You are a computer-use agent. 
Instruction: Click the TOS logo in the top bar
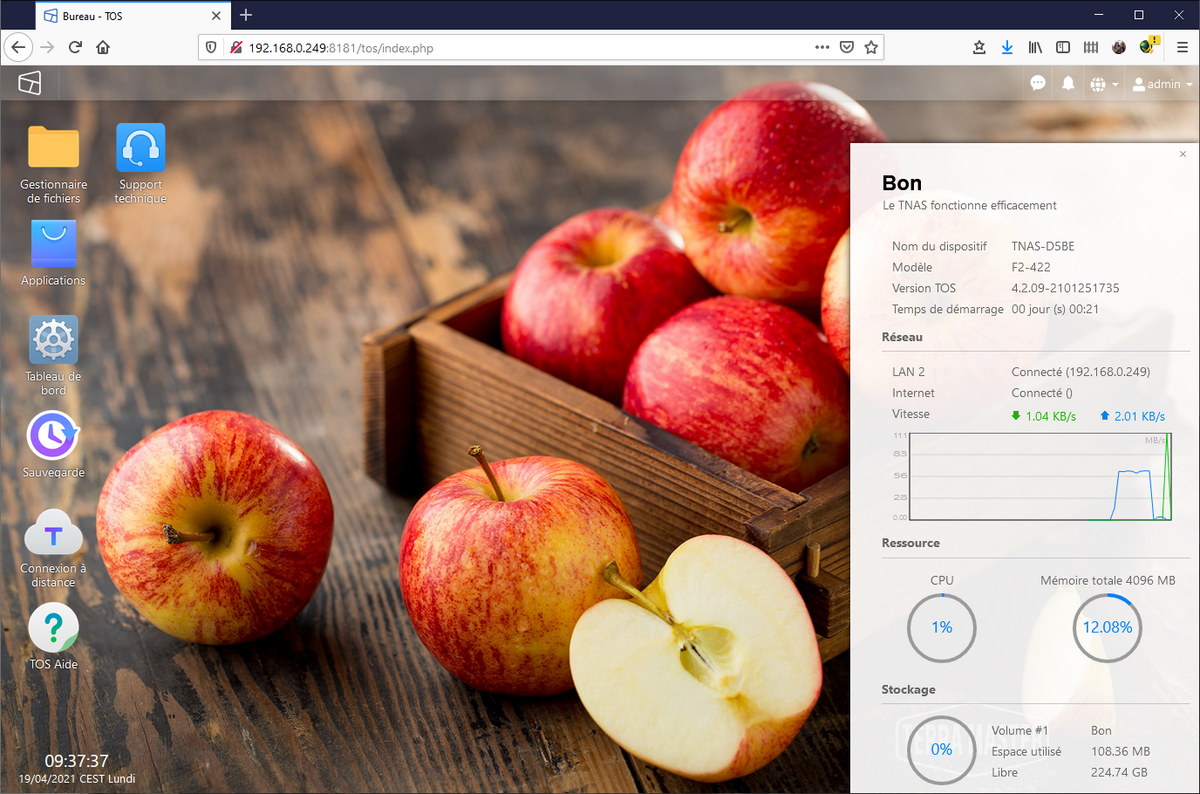(30, 84)
